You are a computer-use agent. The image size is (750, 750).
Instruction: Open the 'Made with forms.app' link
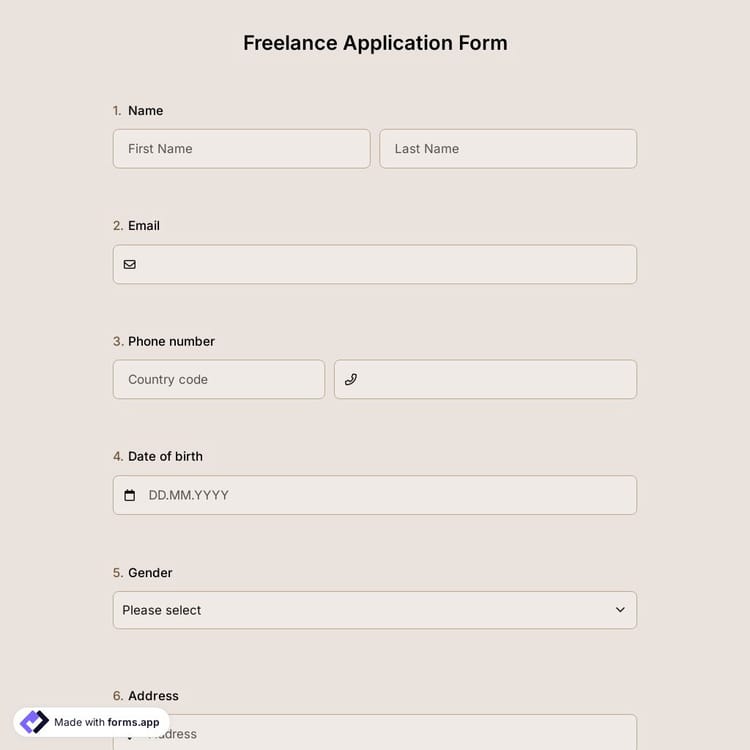click(x=106, y=722)
